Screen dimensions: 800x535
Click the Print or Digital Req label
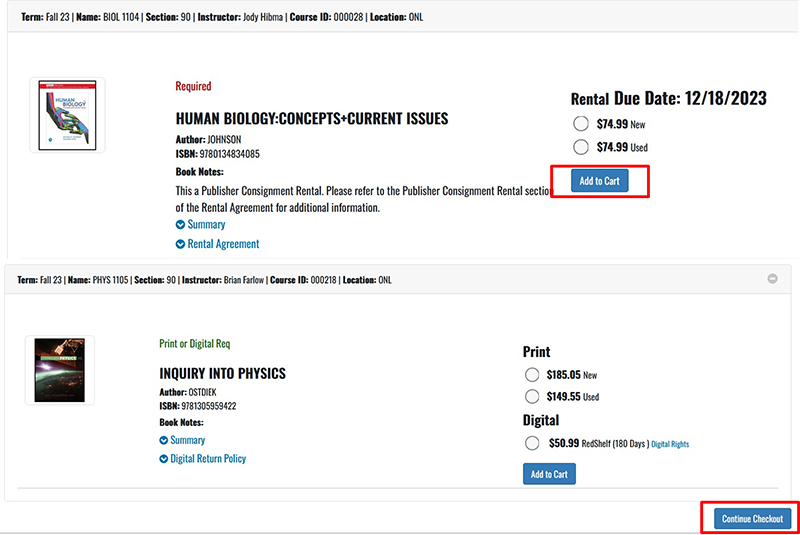[194, 344]
